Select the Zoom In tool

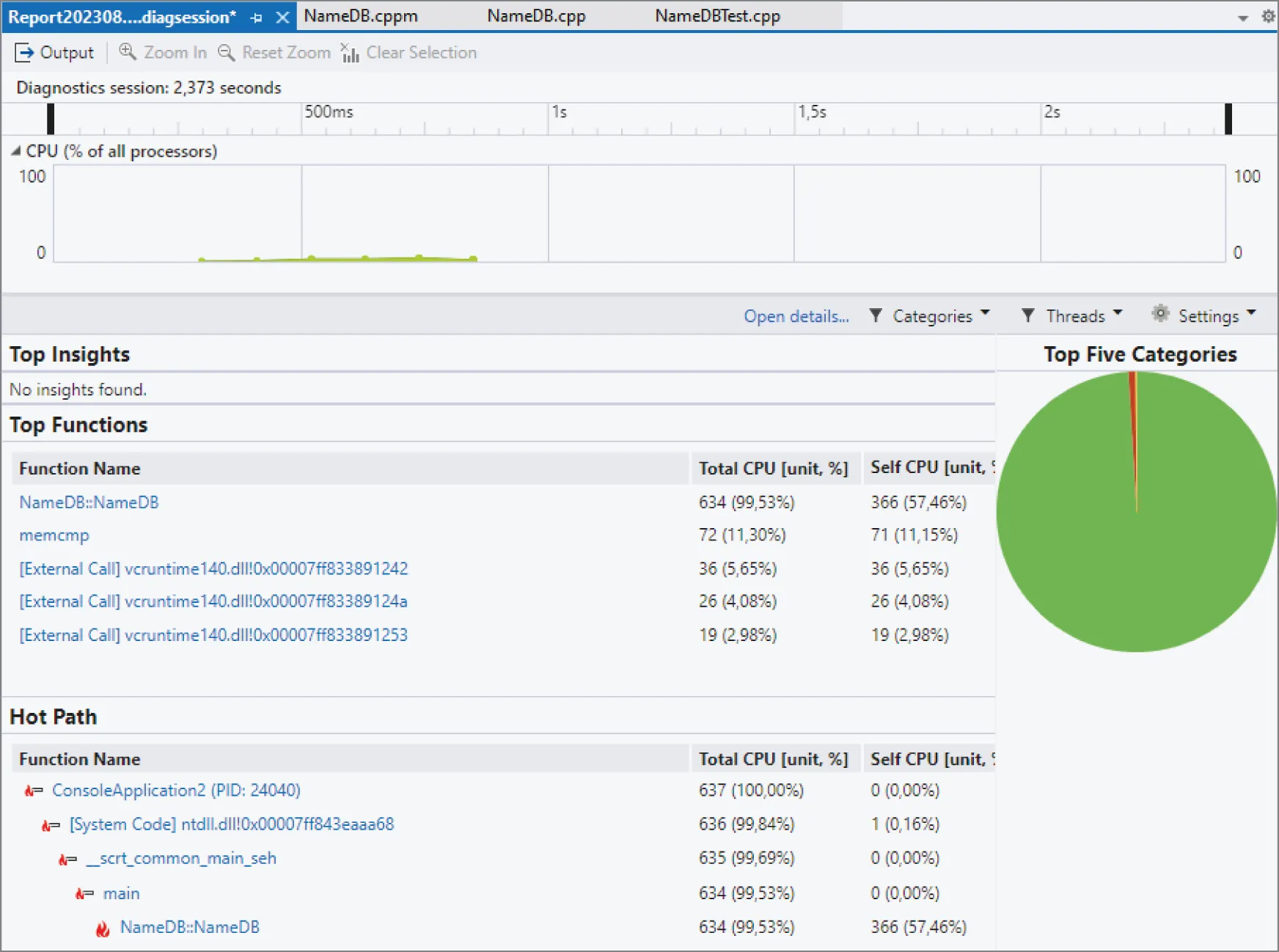click(128, 52)
